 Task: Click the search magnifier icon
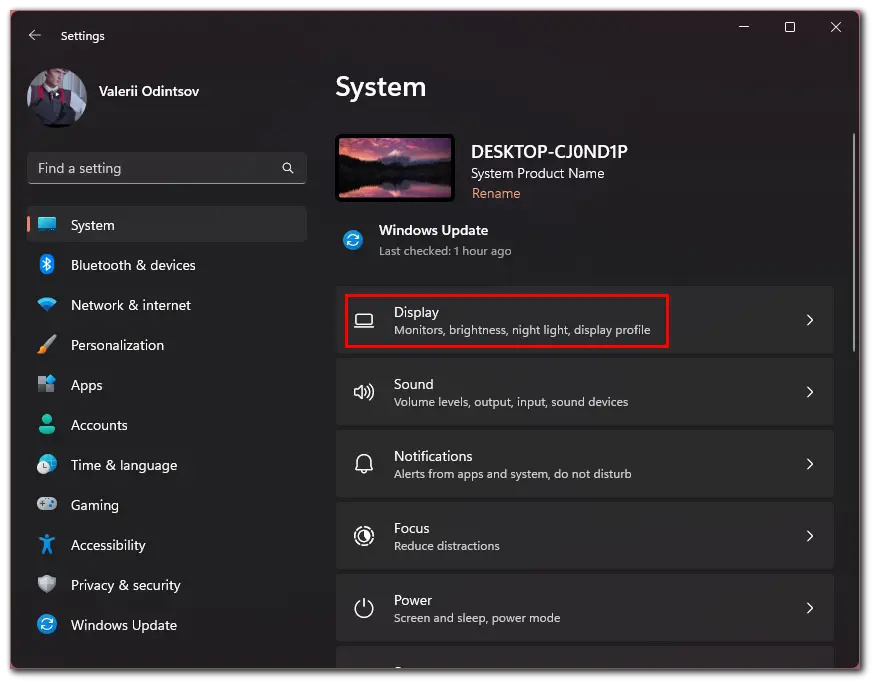pyautogui.click(x=288, y=168)
